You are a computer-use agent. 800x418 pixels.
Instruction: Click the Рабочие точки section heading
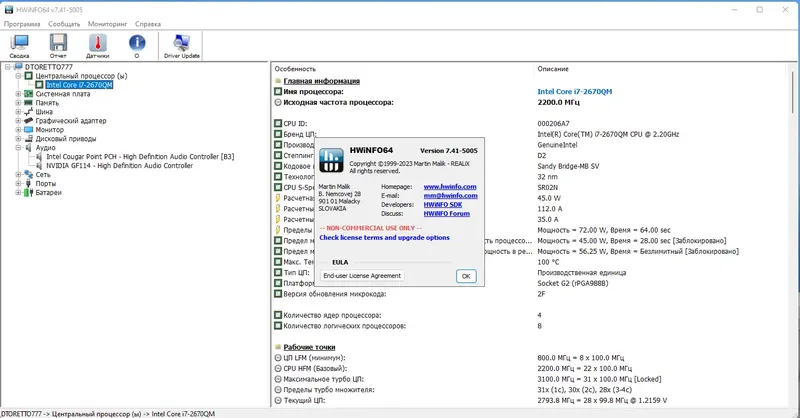point(309,347)
